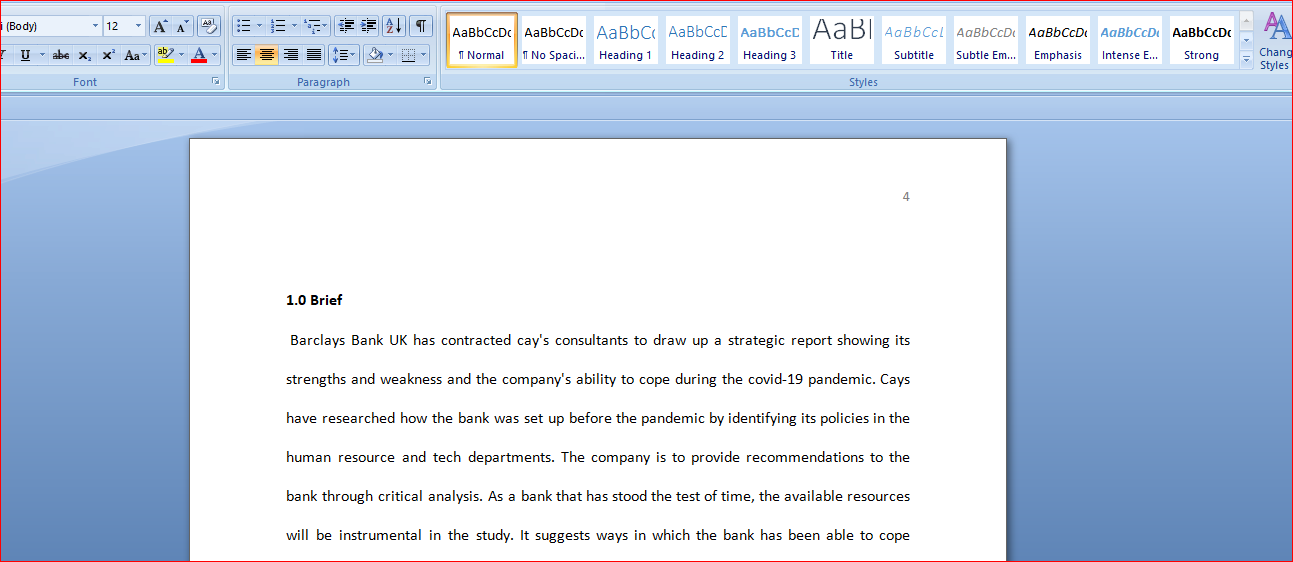Open the Paragraph dialog launcher
Image resolution: width=1293 pixels, height=562 pixels.
[427, 82]
